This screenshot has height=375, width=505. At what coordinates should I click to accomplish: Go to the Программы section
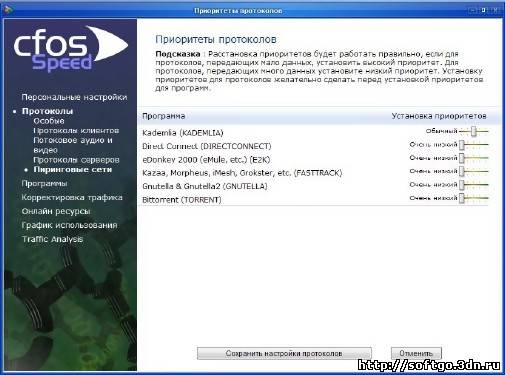tap(44, 183)
